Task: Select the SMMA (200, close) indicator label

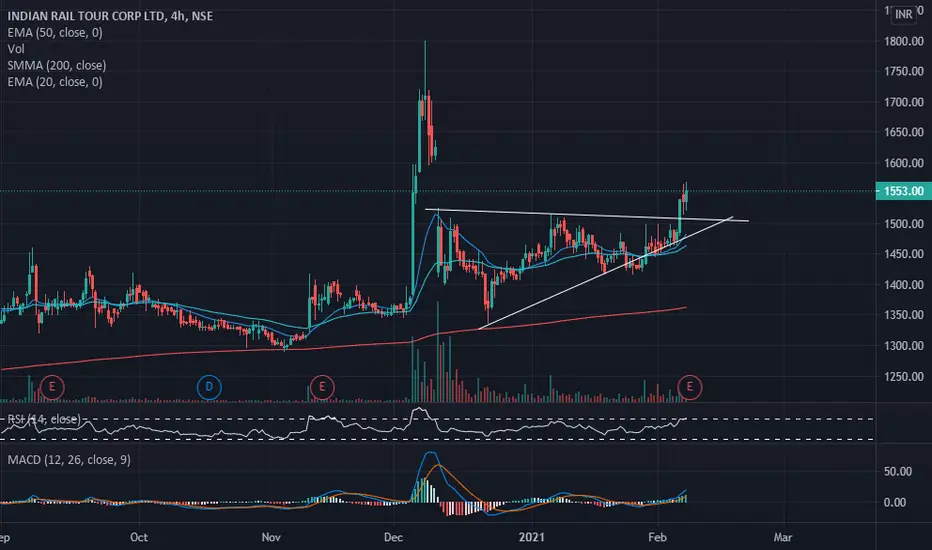Action: point(56,65)
